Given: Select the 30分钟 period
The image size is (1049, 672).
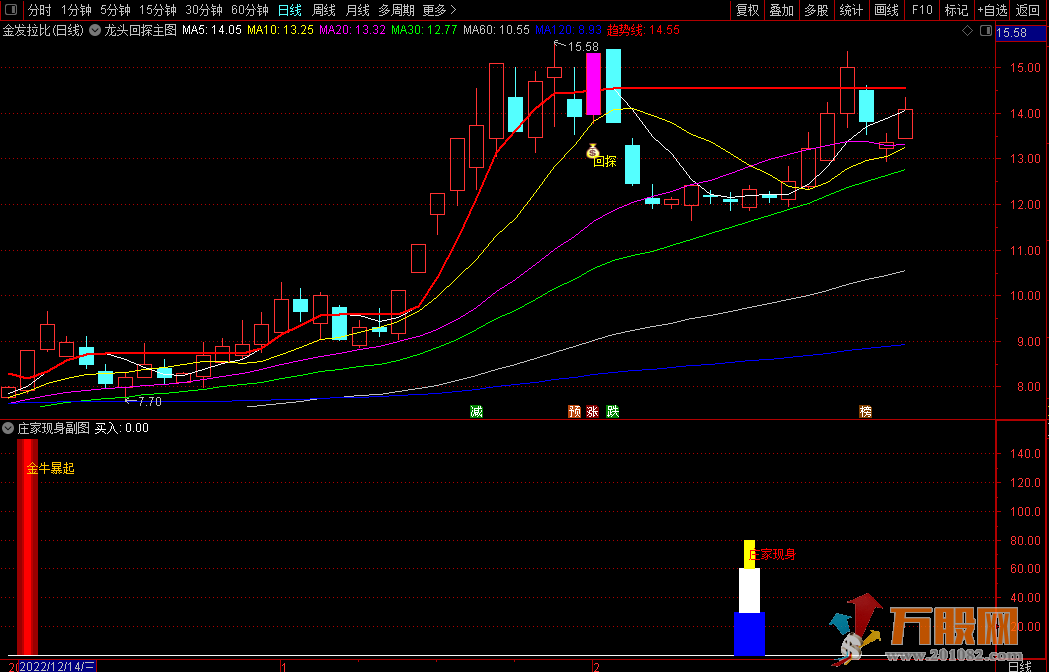Looking at the screenshot, I should coord(203,10).
